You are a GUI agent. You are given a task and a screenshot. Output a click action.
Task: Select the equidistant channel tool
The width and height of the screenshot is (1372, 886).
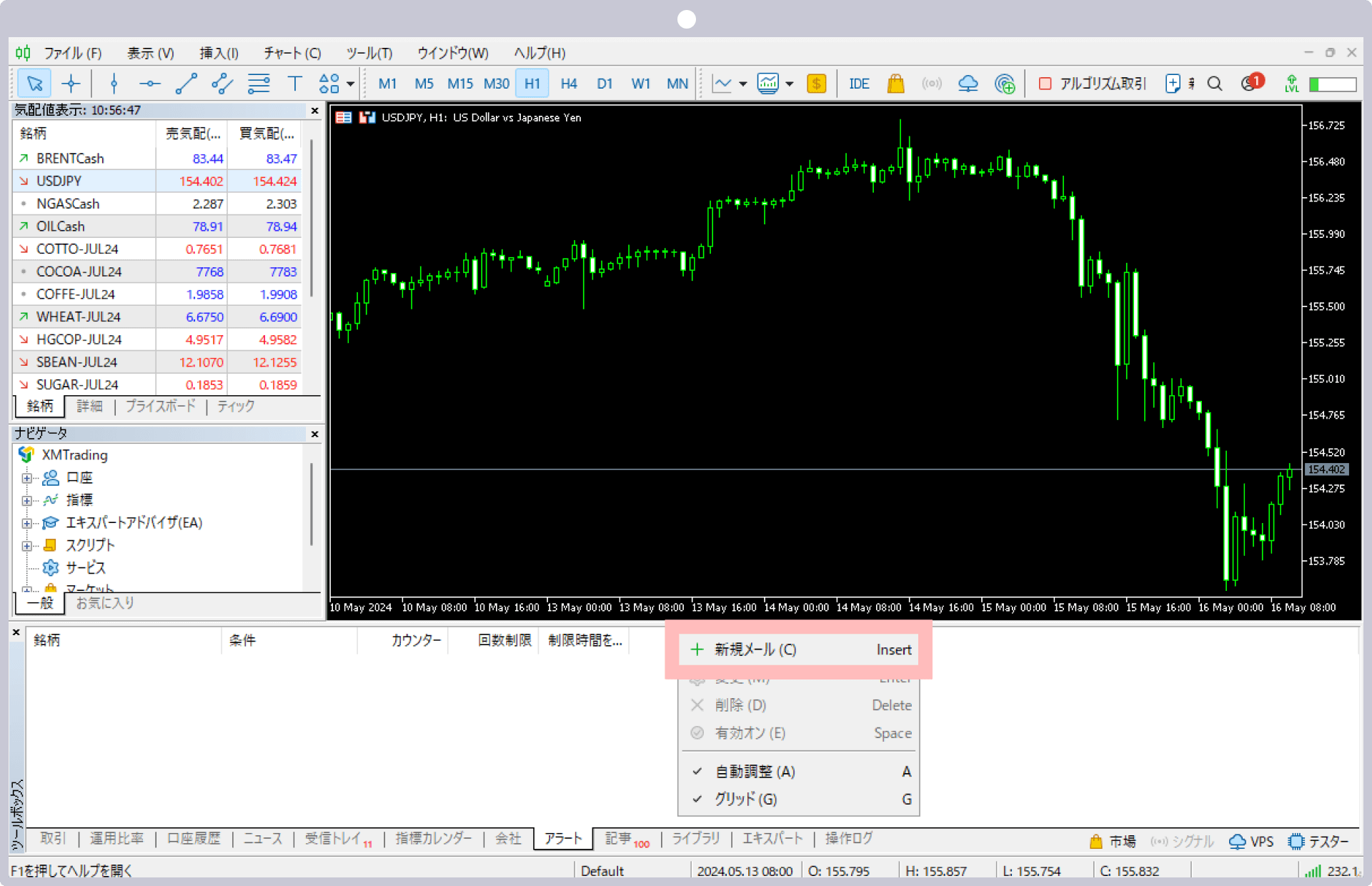point(222,84)
